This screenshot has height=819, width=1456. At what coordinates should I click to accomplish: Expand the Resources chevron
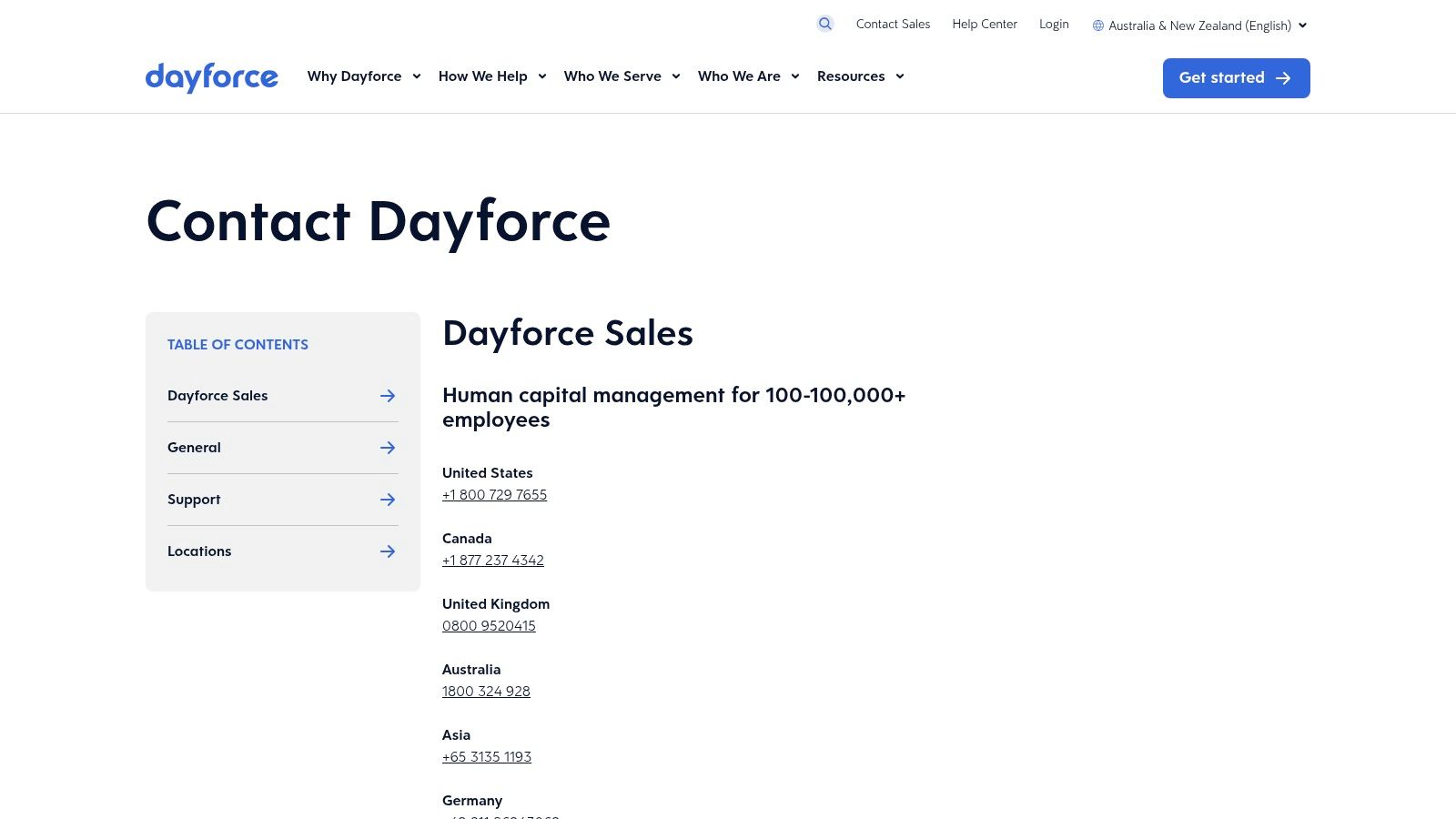click(x=900, y=76)
